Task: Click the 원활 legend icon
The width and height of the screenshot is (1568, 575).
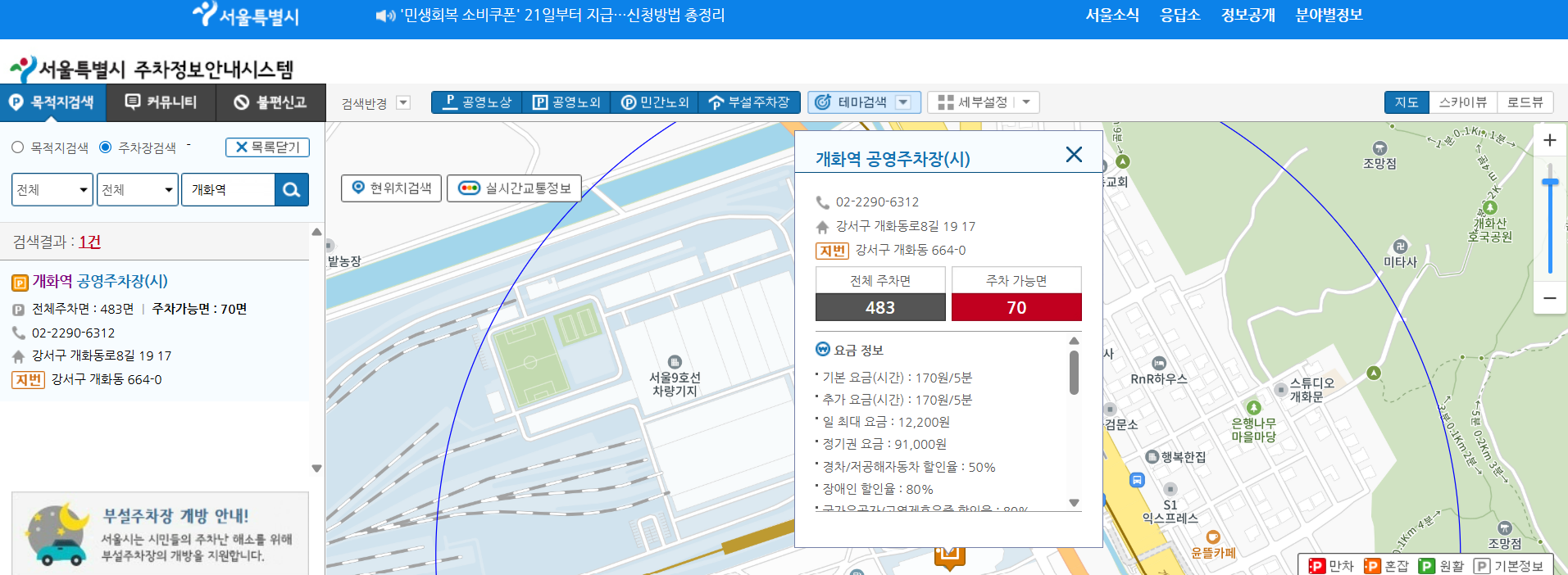Action: point(1427,566)
